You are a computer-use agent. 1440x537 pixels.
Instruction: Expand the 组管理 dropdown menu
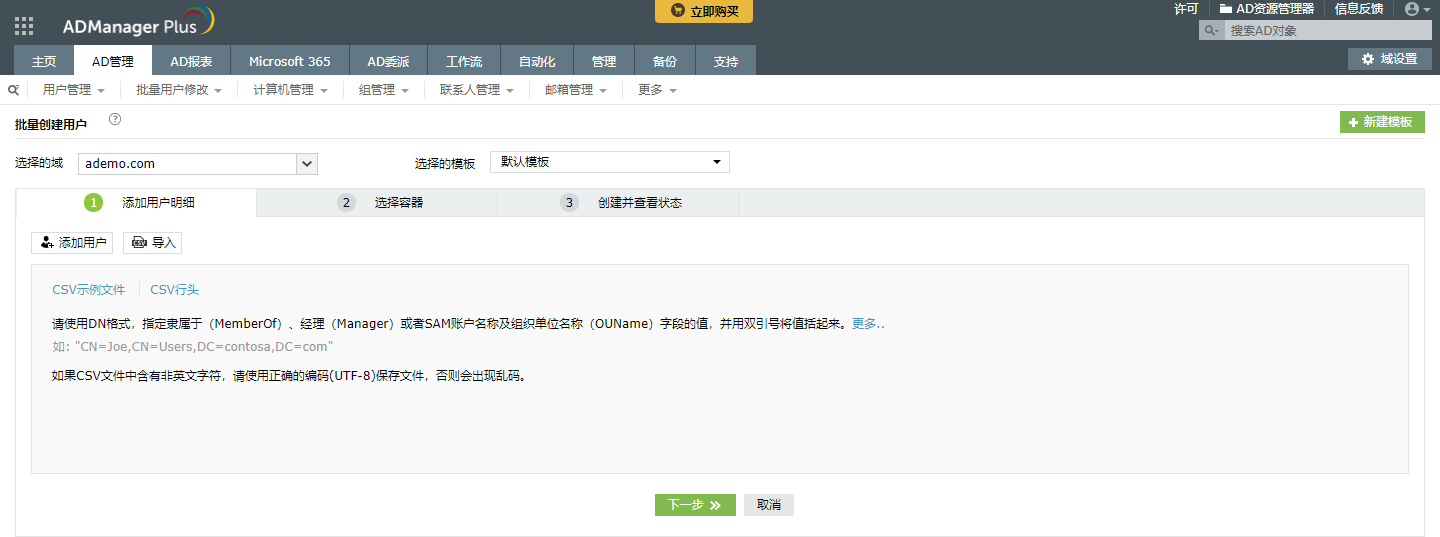[x=384, y=90]
